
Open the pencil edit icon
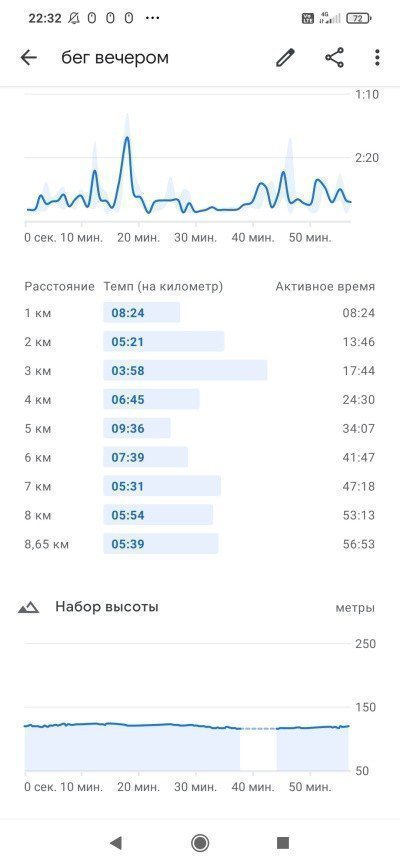click(x=285, y=58)
